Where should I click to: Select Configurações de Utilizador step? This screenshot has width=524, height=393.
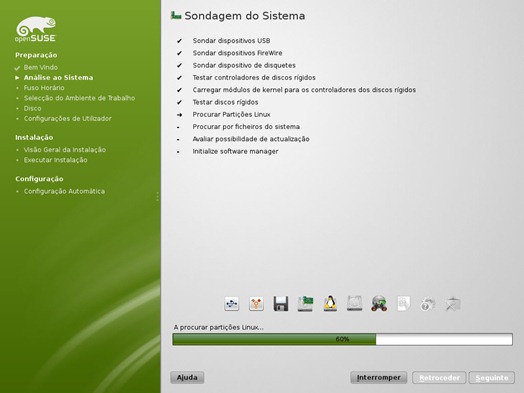pyautogui.click(x=68, y=119)
